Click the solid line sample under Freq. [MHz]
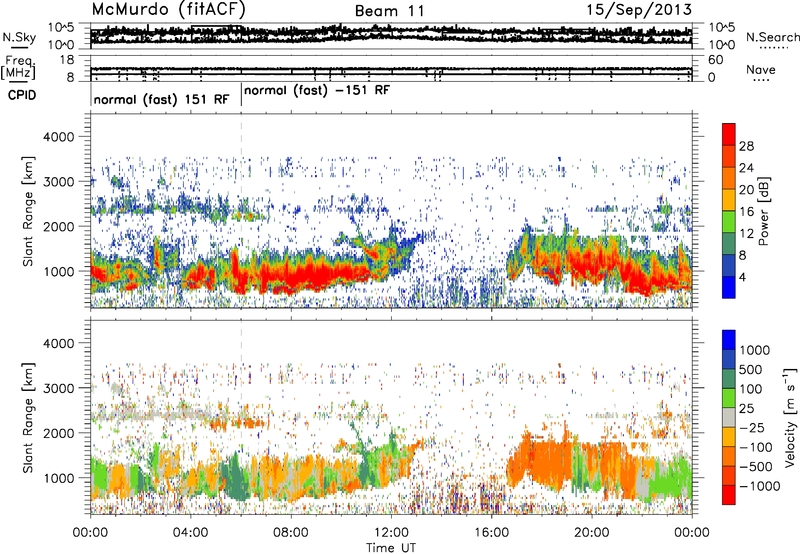The height and width of the screenshot is (554, 800). click(19, 82)
